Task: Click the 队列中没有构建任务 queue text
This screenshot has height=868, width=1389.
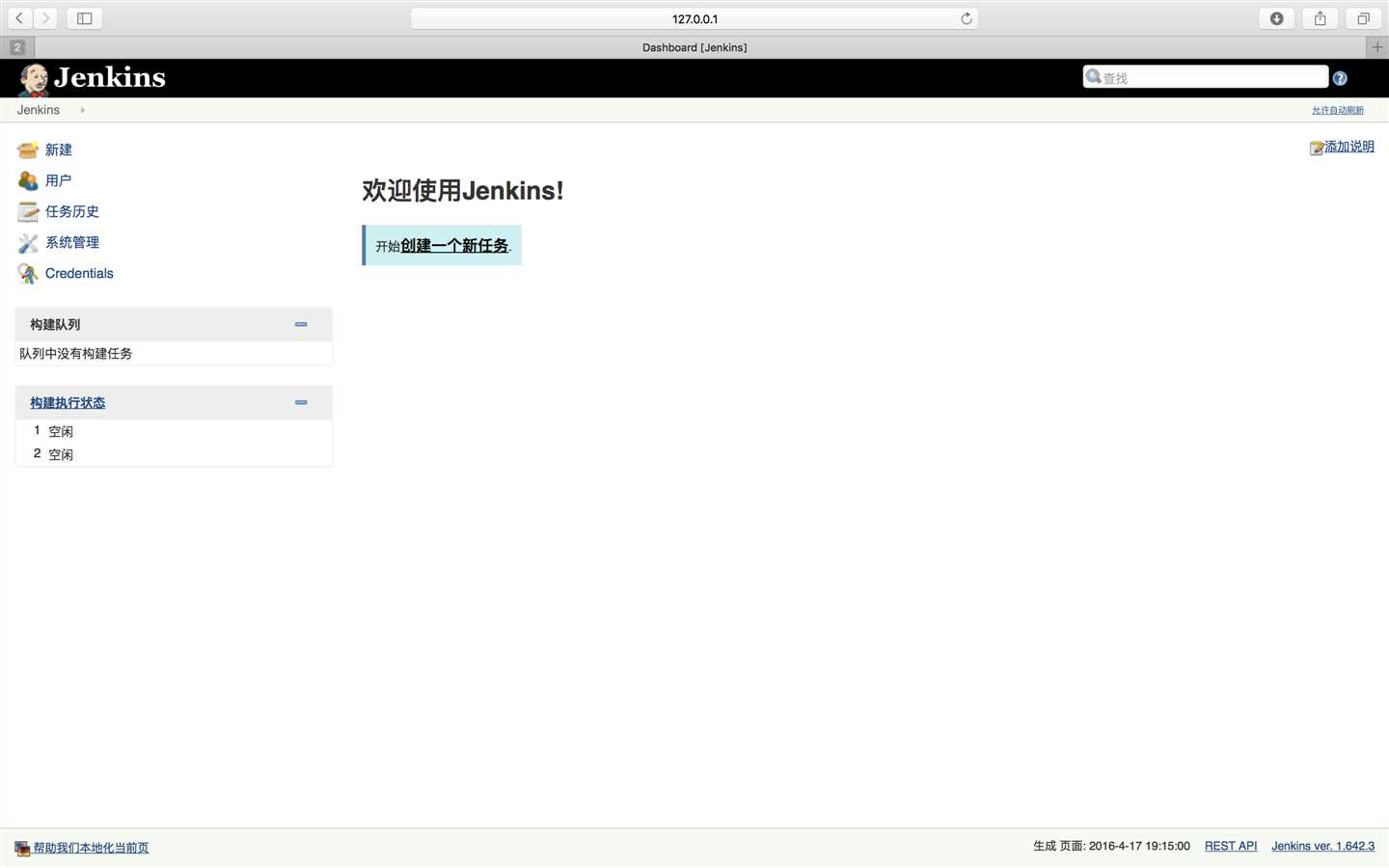Action: (76, 354)
